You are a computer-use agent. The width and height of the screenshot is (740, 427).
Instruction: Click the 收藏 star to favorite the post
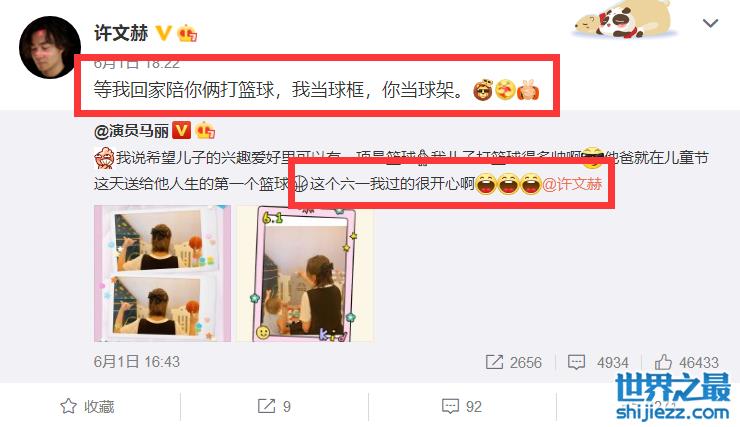[x=68, y=406]
